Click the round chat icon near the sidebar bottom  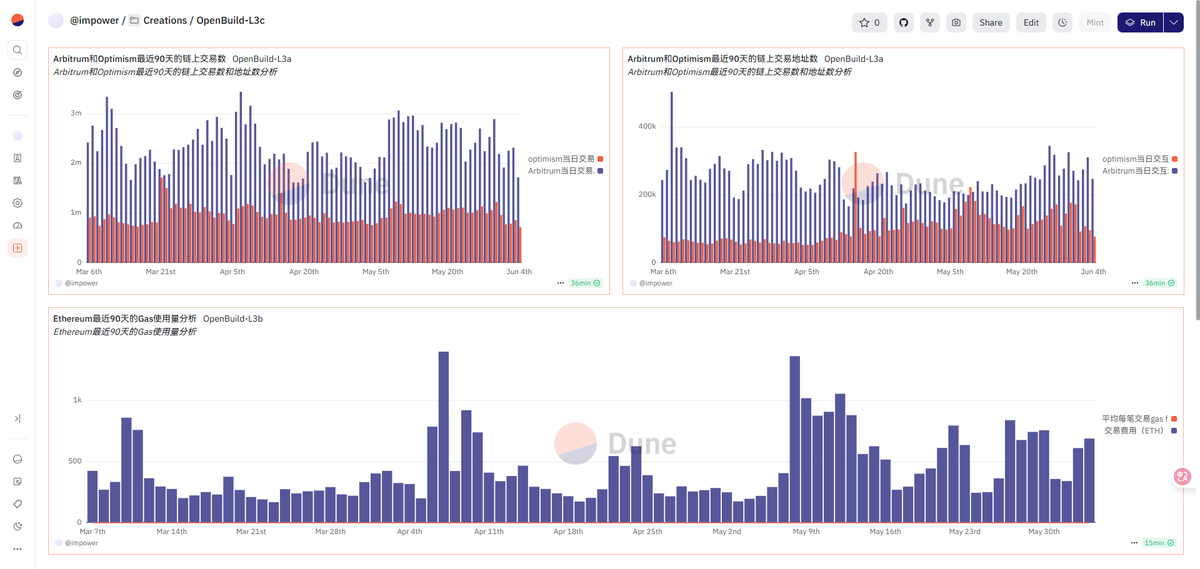[x=17, y=459]
